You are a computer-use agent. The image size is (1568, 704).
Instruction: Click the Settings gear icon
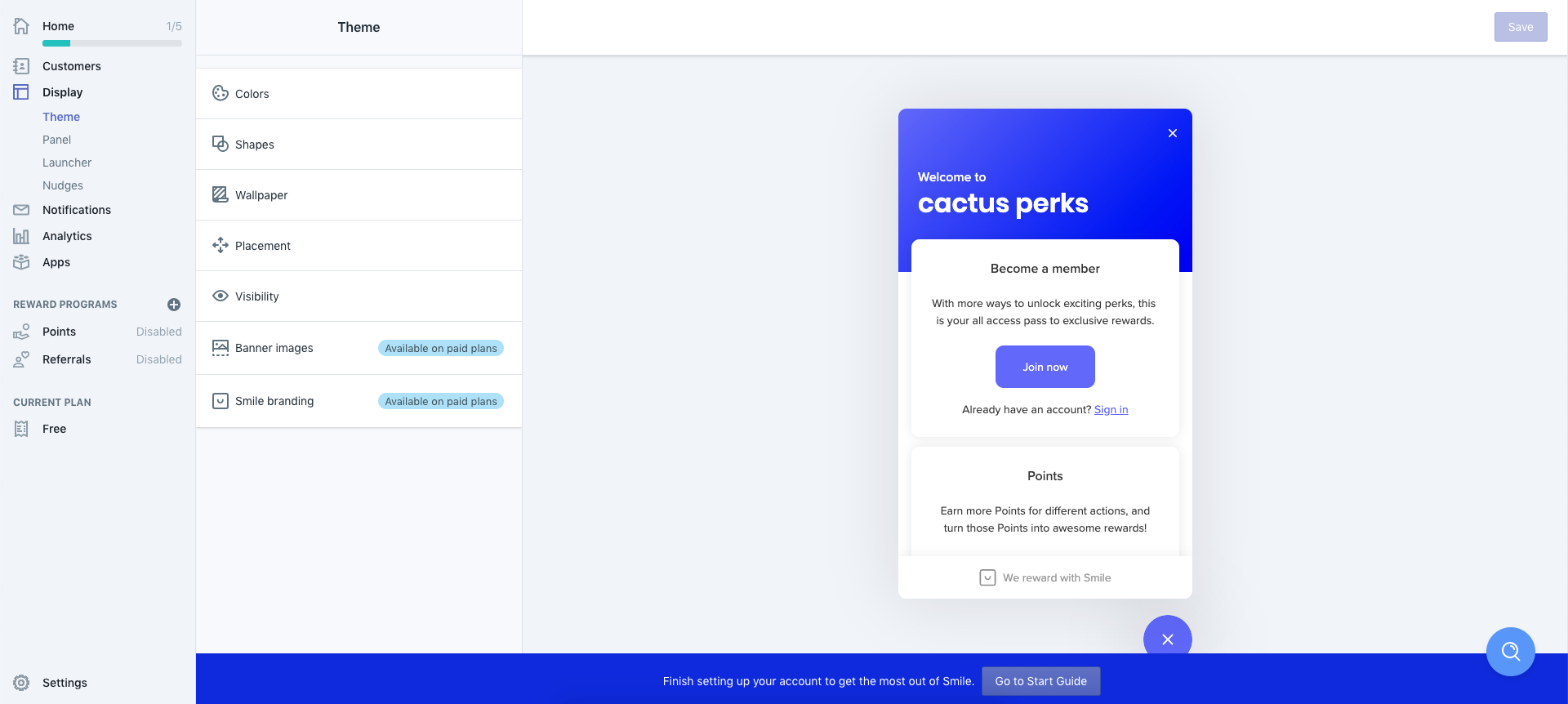21,683
